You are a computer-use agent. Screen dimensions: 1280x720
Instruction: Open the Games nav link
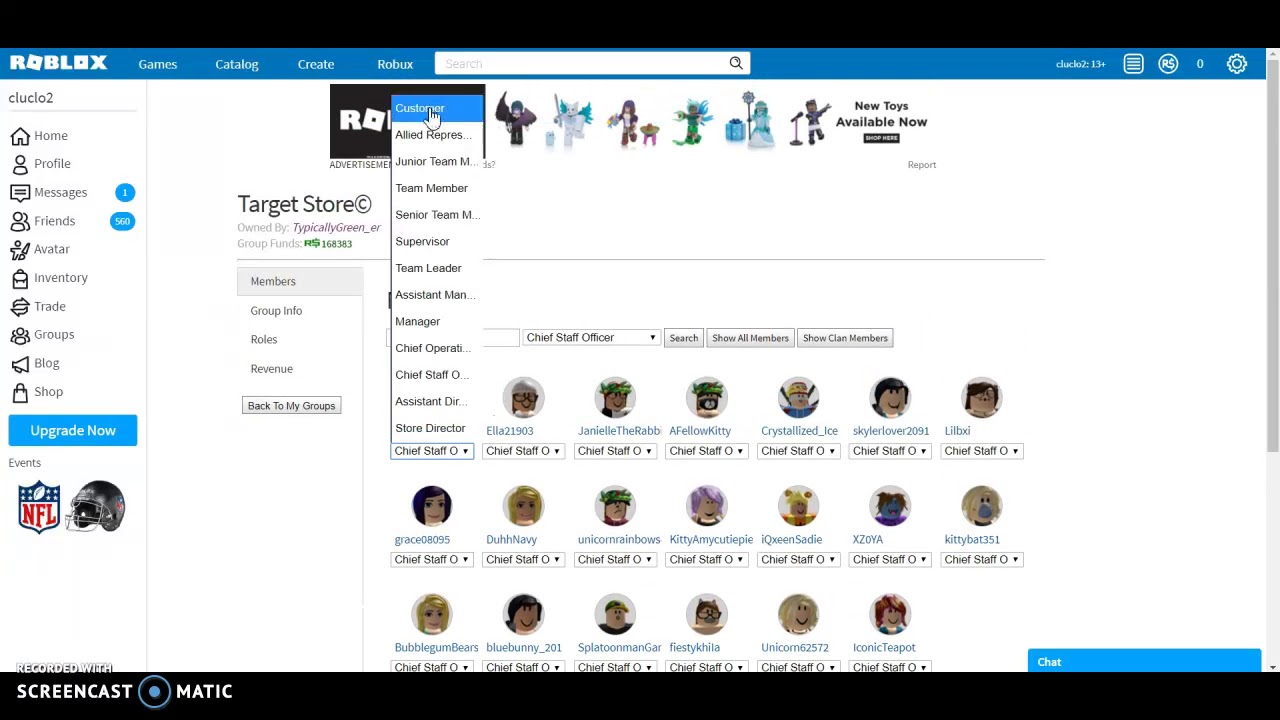coord(158,64)
